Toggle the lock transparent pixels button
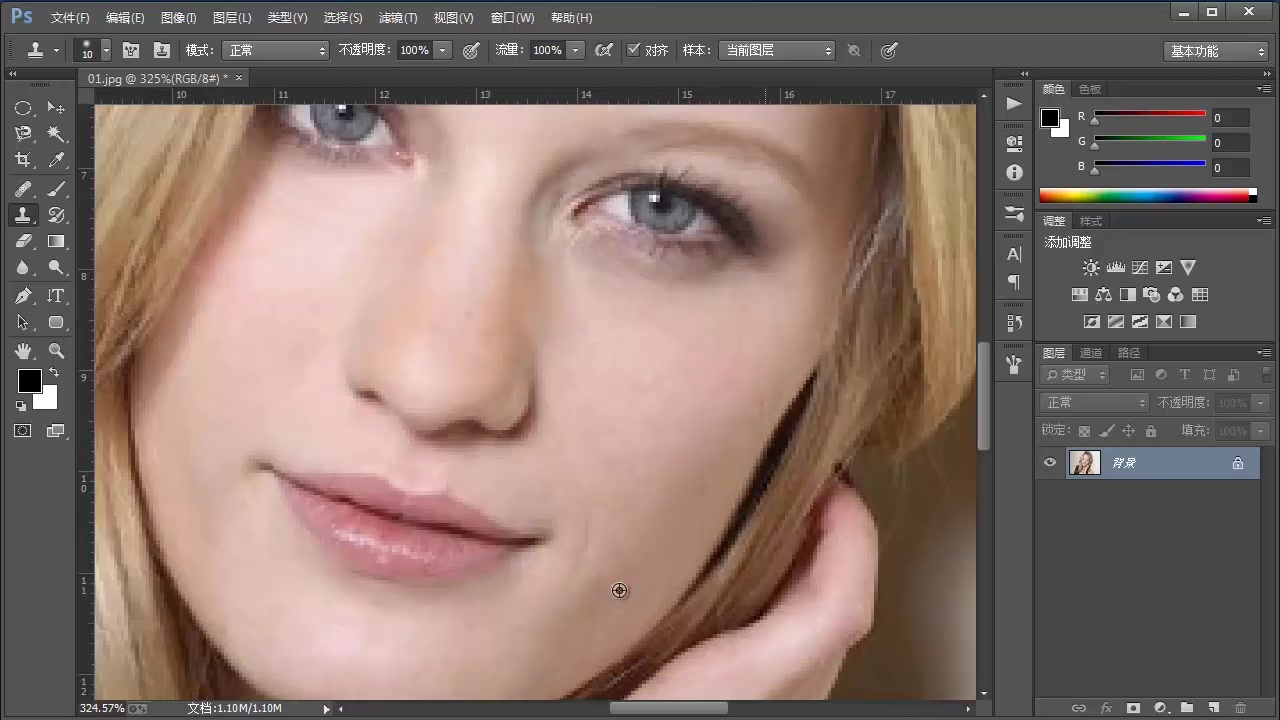Screen dimensions: 1280x720 (1084, 431)
